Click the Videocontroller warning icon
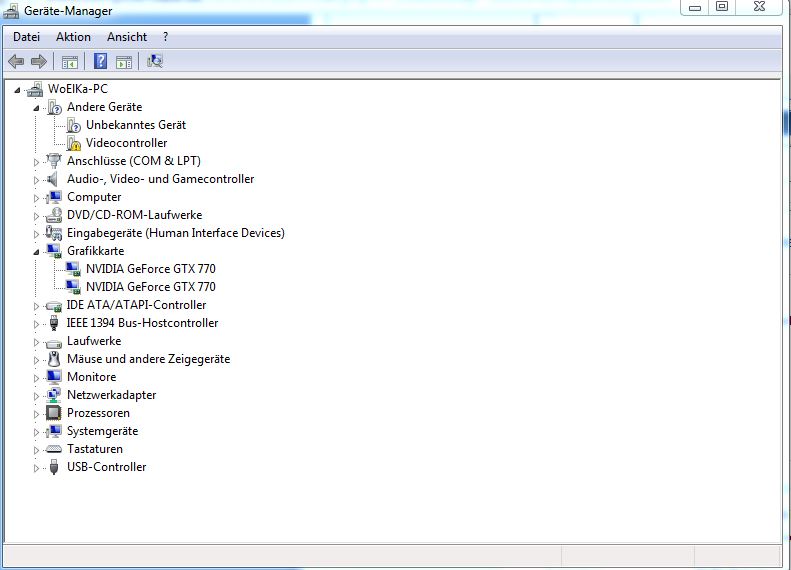Screen dimensions: 791x570 (74, 143)
